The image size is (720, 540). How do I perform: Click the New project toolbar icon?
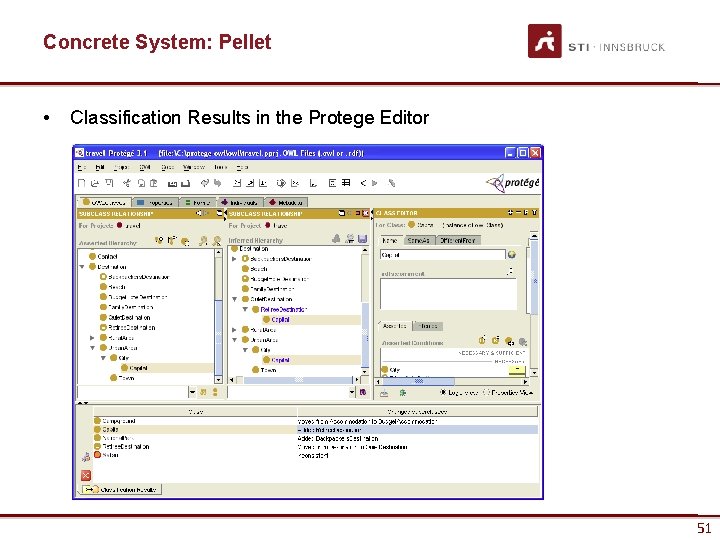pos(82,183)
